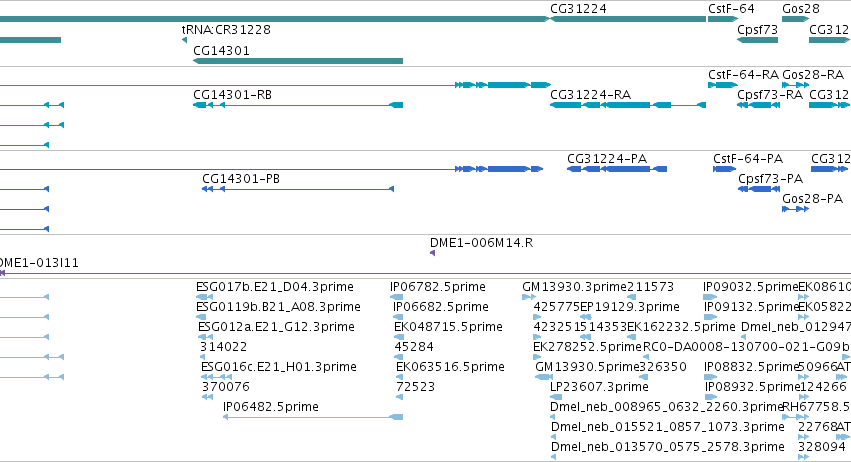Viewport: 851px width, 462px height.
Task: Select the CG31224-RA exon glyph
Action: pos(628,105)
